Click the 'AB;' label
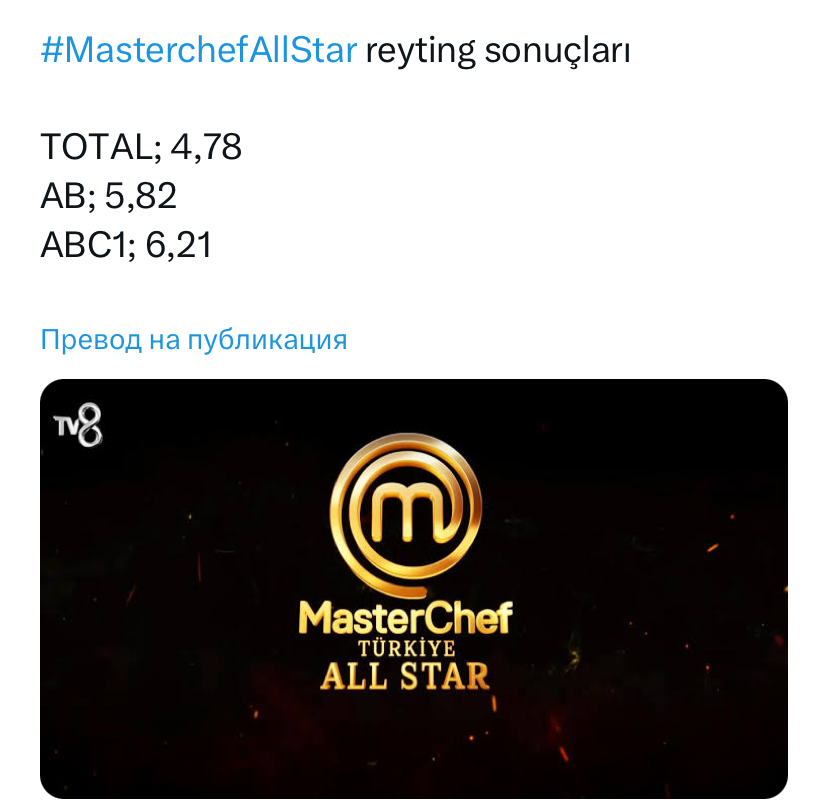Viewport: 828px width, 811px height. pos(68,196)
